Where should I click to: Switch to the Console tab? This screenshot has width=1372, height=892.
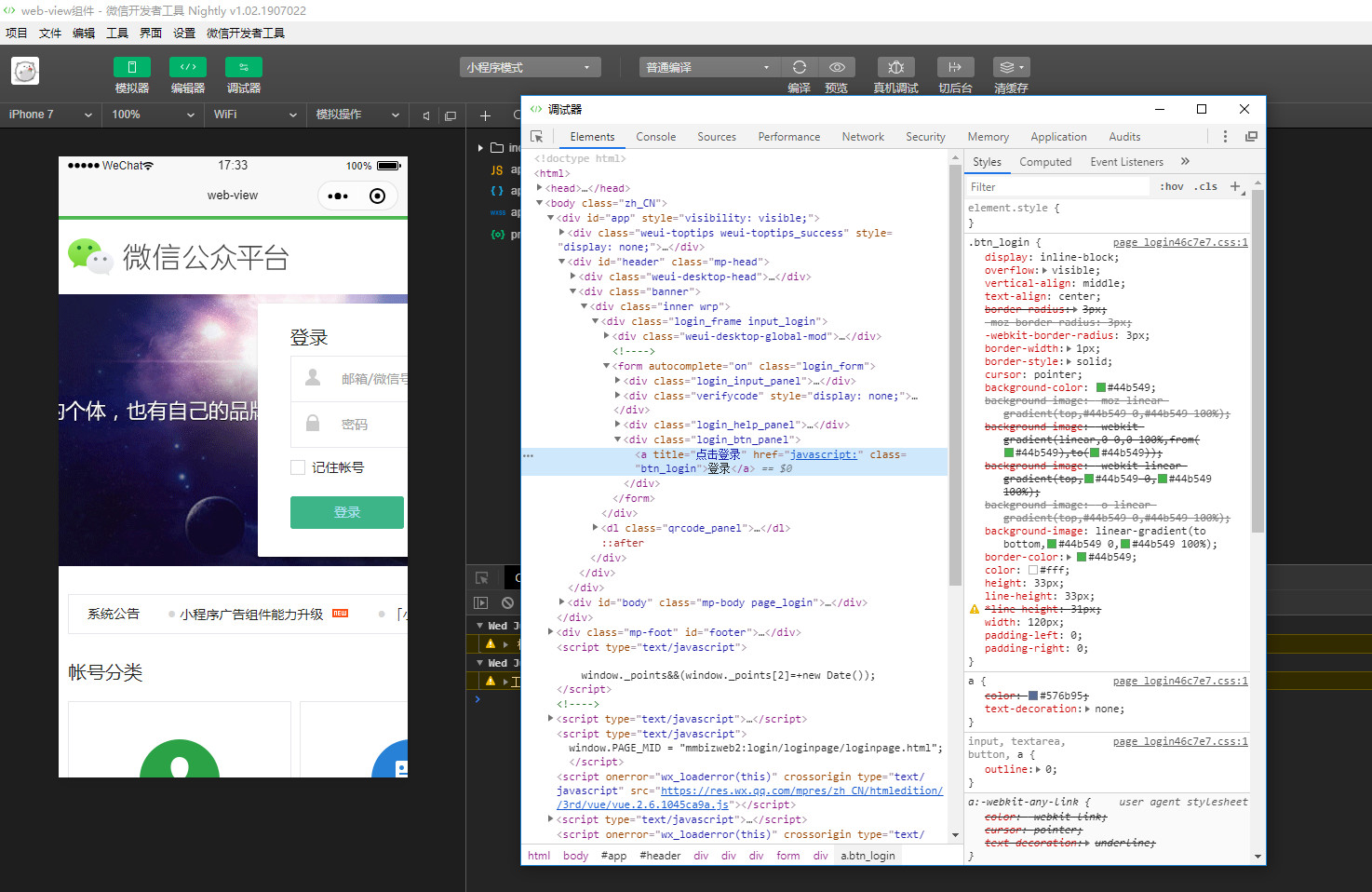coord(655,137)
